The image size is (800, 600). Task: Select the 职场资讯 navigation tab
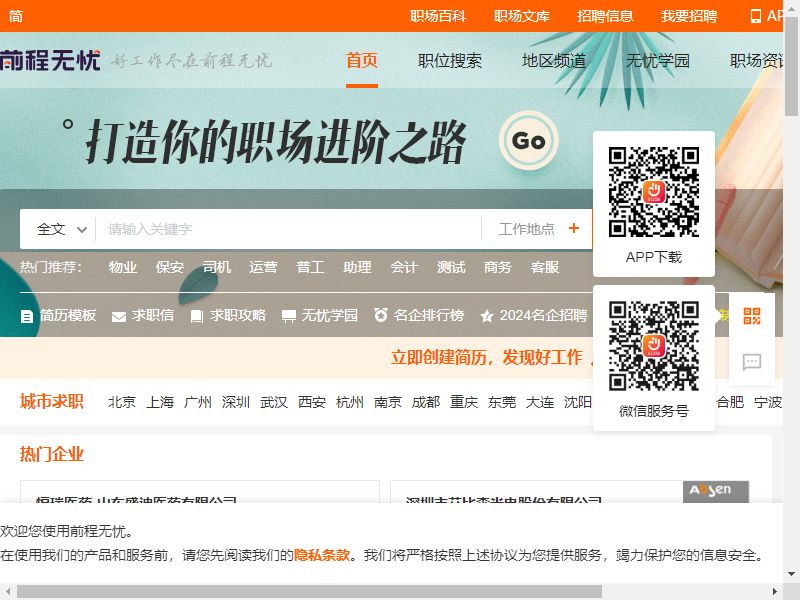(x=757, y=61)
